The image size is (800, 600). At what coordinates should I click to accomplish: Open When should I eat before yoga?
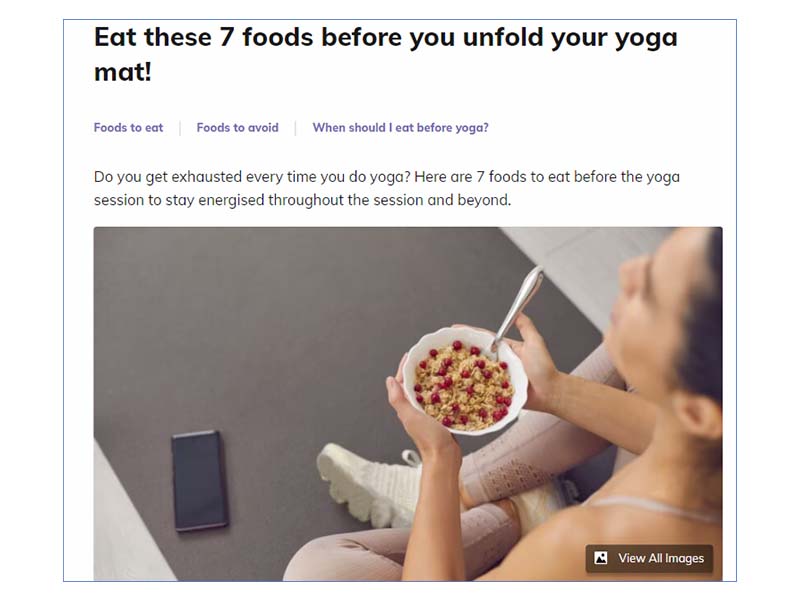(x=401, y=128)
